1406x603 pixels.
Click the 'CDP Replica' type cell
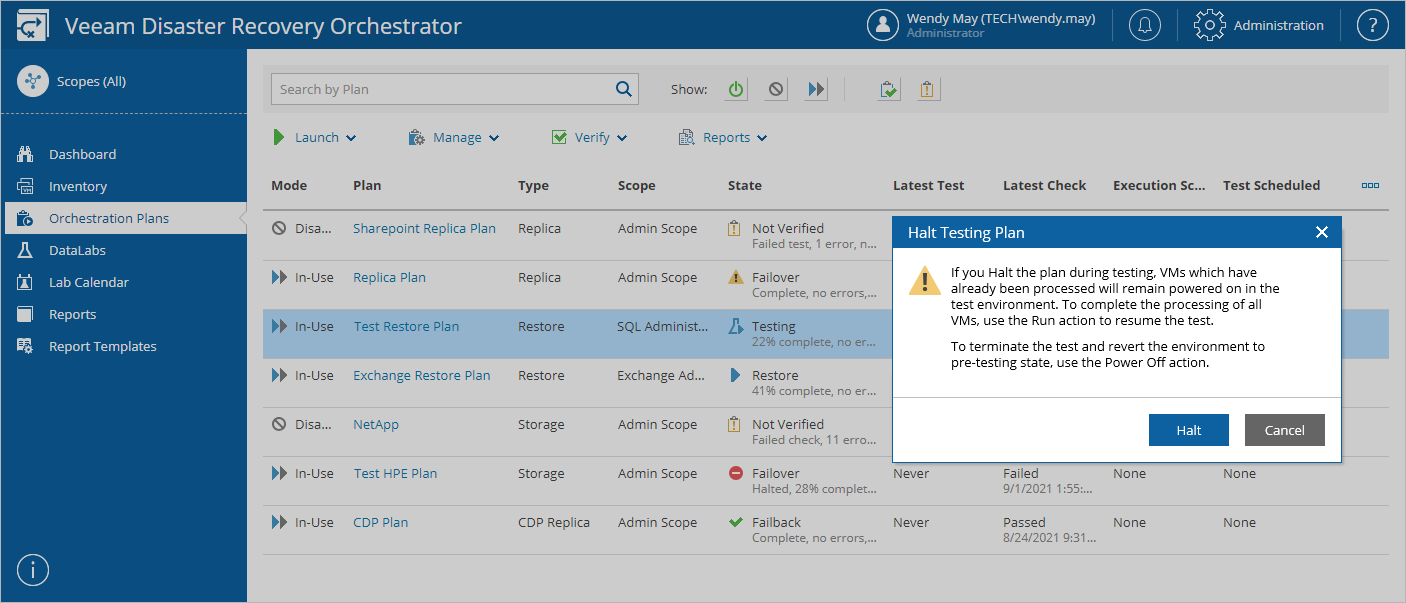click(554, 522)
